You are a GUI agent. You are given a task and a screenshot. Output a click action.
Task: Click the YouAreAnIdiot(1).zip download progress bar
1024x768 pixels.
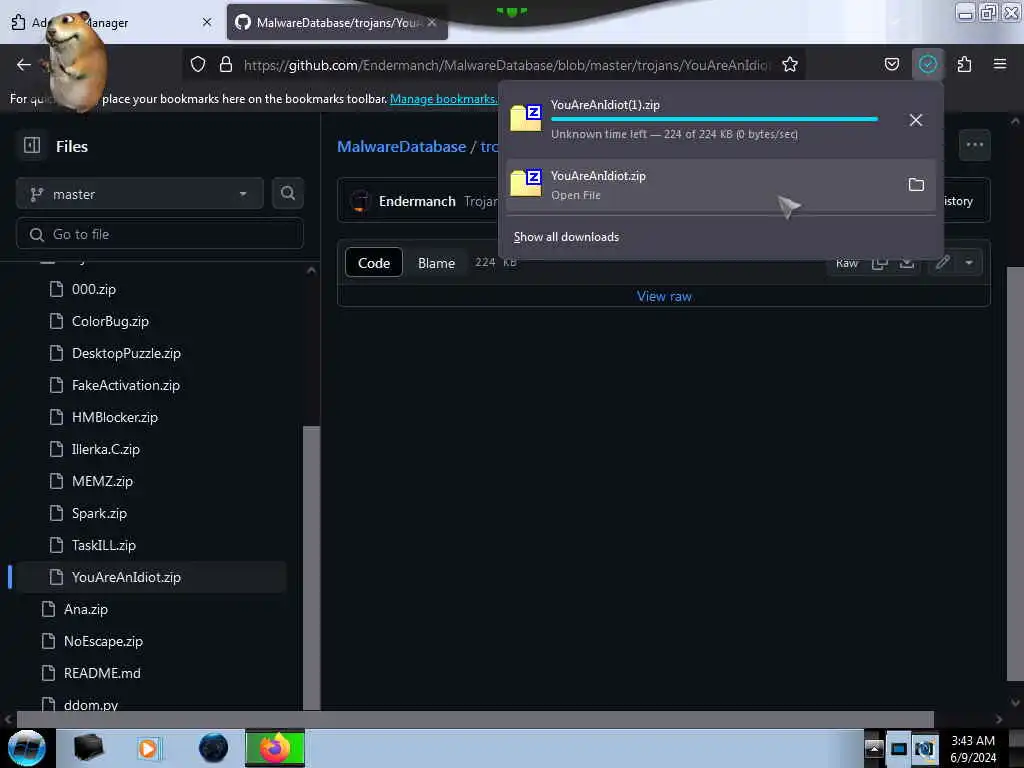714,119
